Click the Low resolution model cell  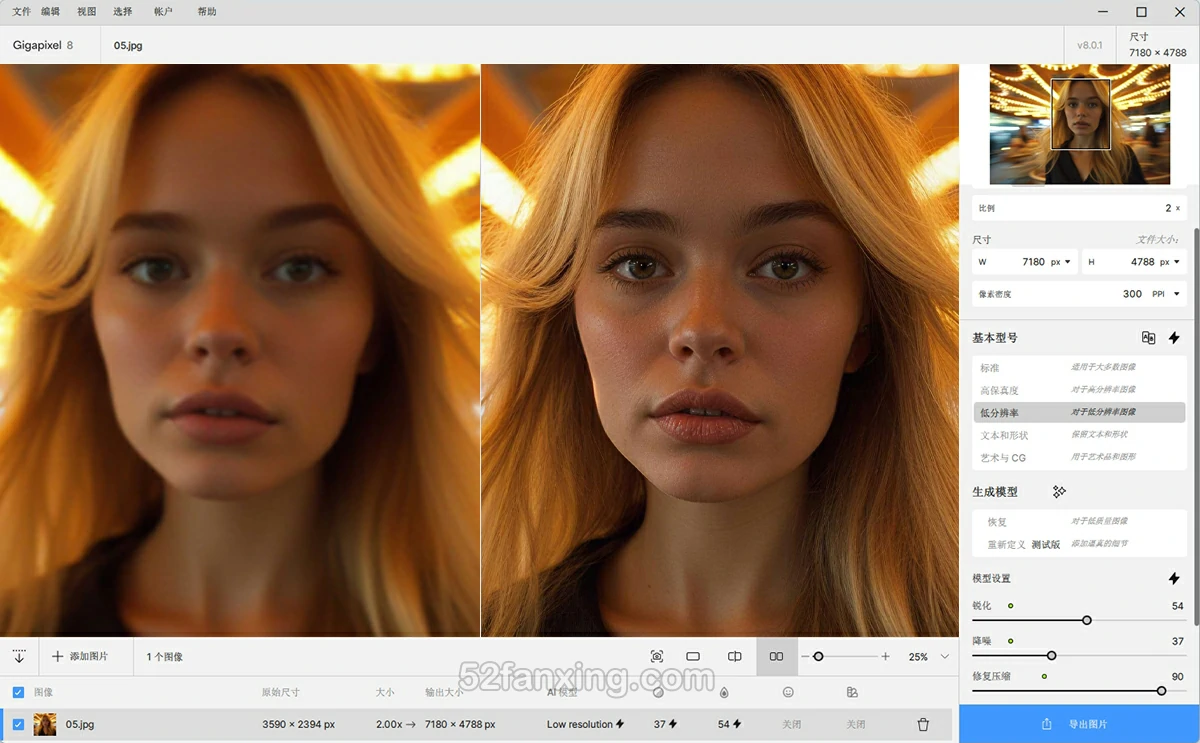[x=585, y=724]
